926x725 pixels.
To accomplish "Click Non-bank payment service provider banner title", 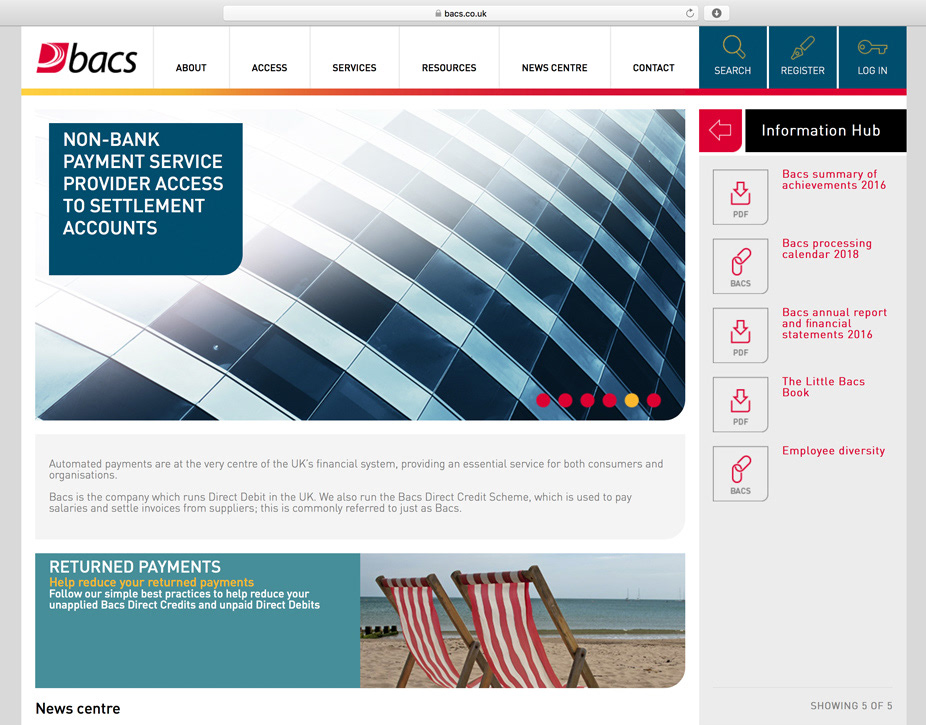I will tap(143, 184).
